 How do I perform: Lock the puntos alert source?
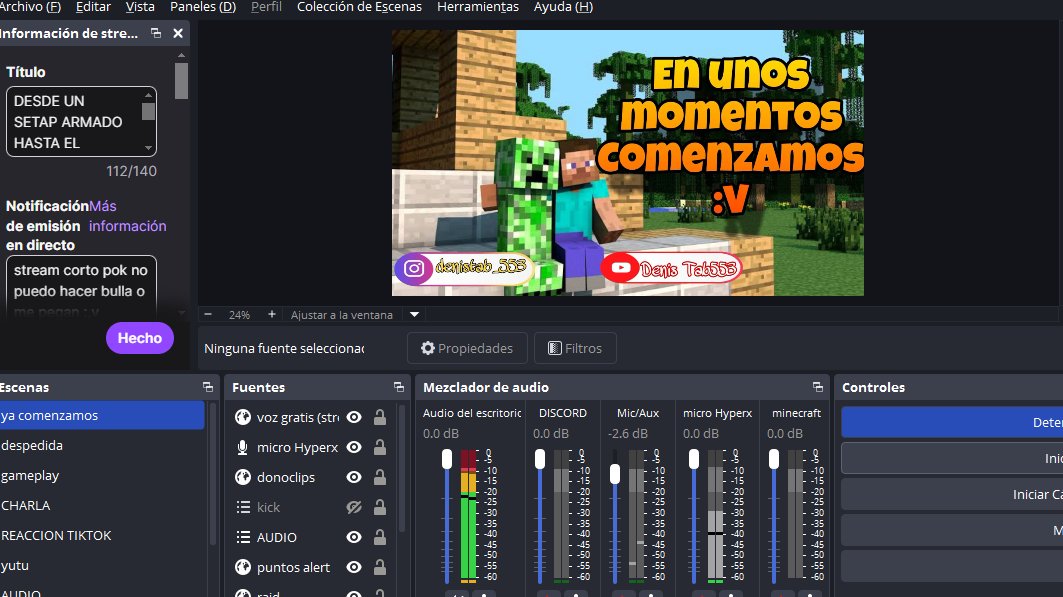380,567
